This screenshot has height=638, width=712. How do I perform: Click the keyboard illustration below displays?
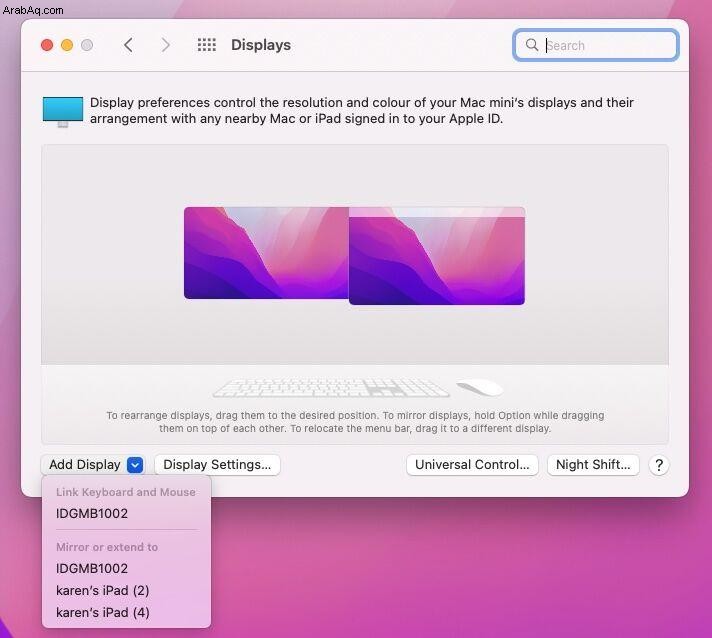click(x=331, y=388)
